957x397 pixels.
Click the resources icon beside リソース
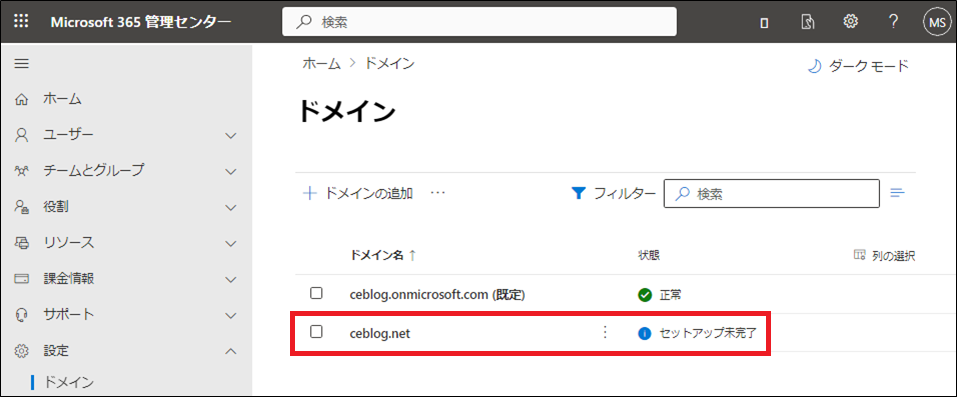tap(21, 242)
